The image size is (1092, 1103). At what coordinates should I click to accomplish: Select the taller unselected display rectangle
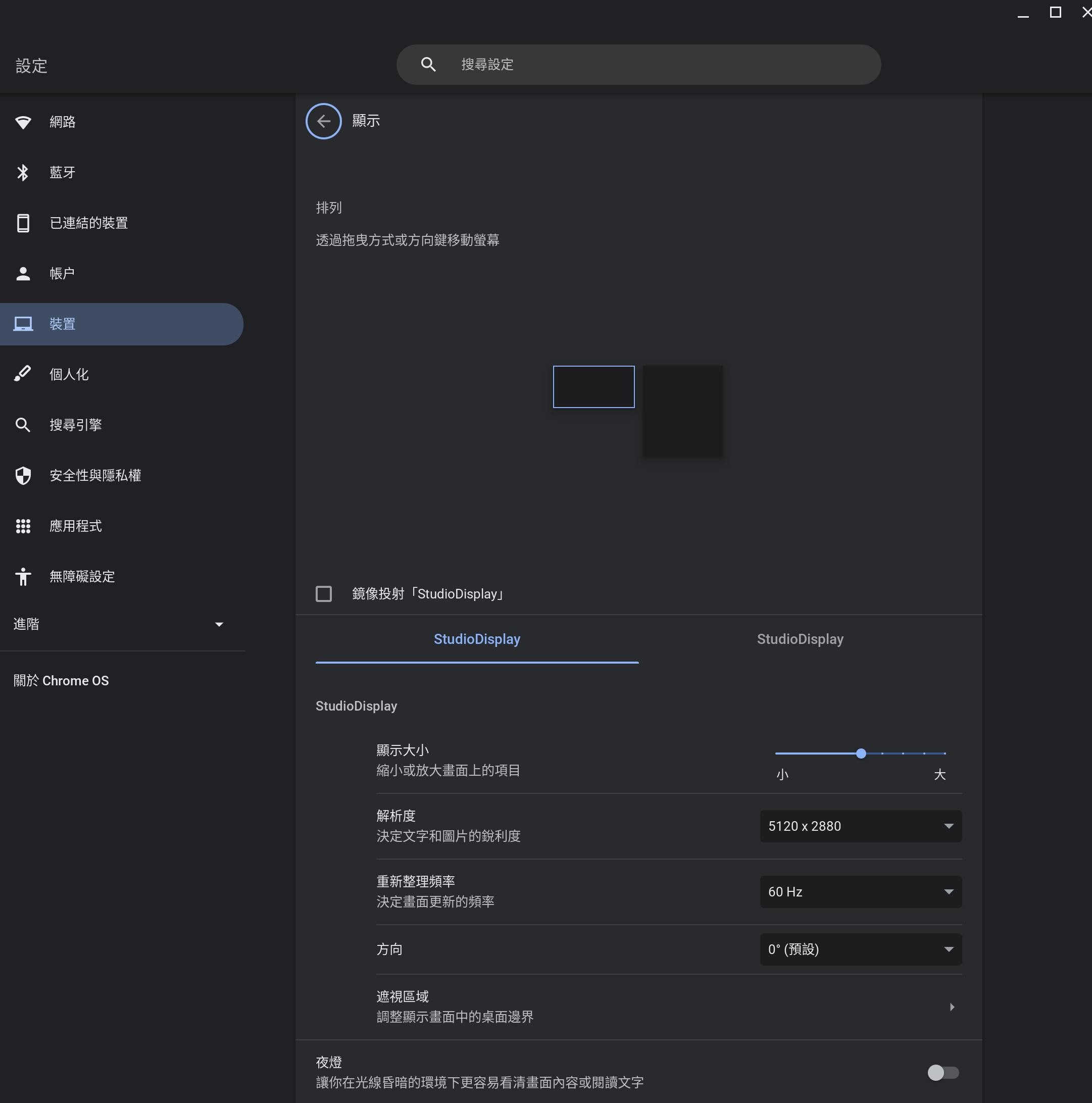(683, 411)
